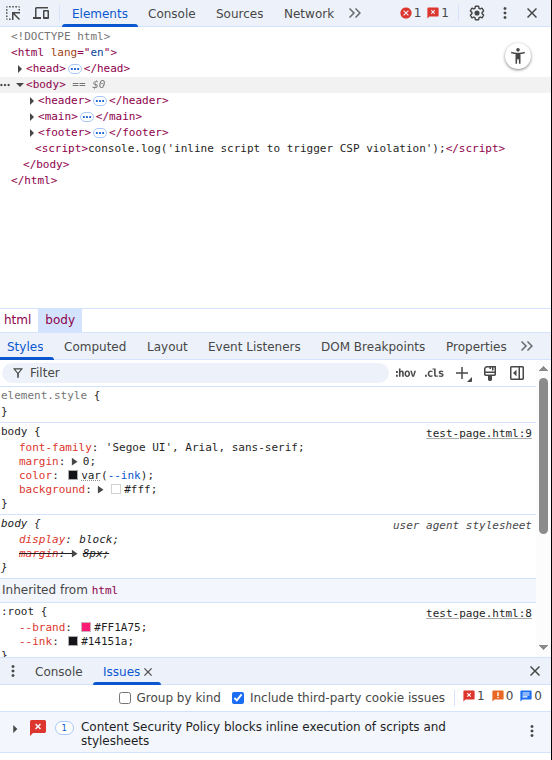Toggle the computed styles sidebar icon
The height and width of the screenshot is (760, 552).
[517, 373]
